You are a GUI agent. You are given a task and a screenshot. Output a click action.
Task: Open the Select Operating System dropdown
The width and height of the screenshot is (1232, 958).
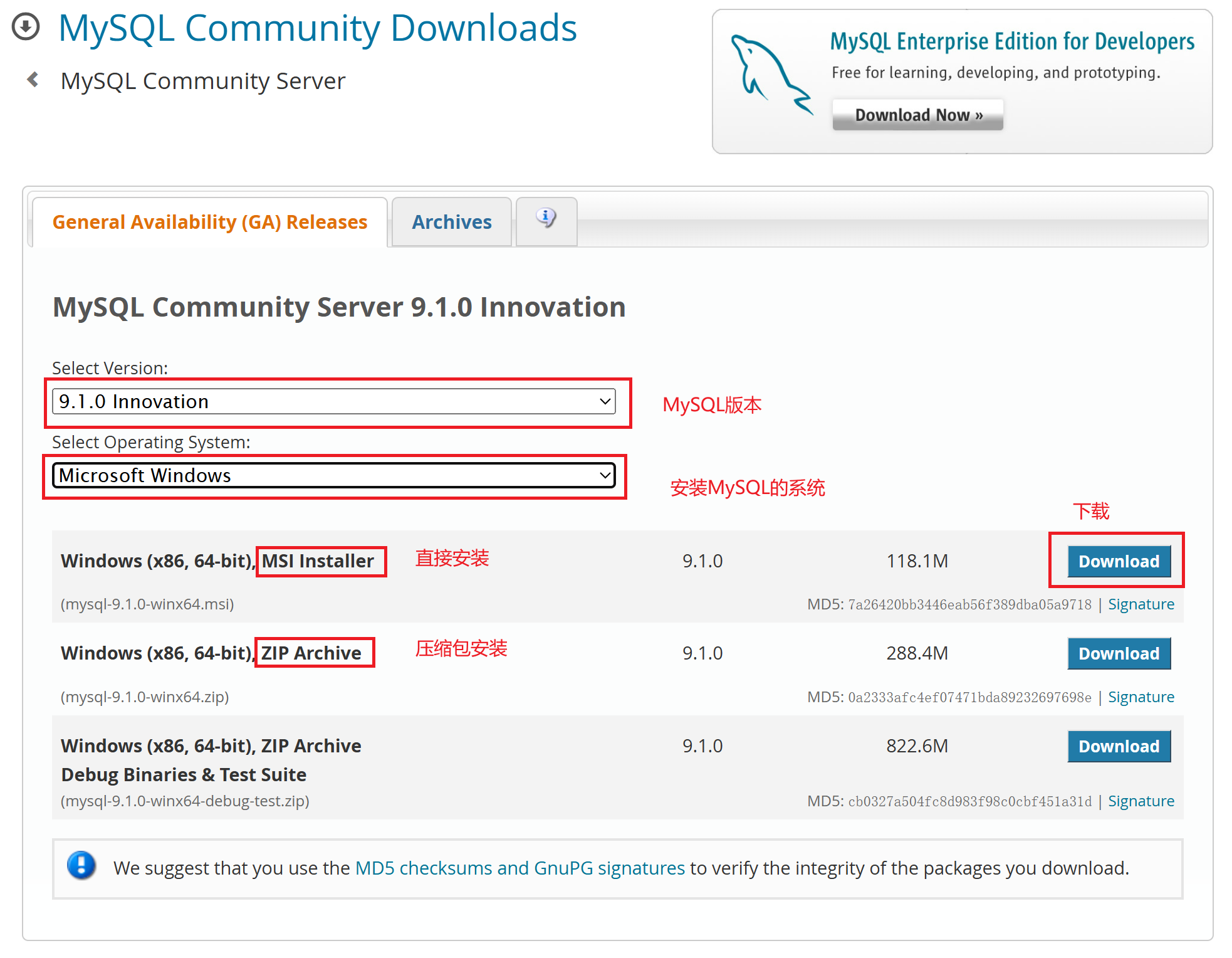[333, 475]
